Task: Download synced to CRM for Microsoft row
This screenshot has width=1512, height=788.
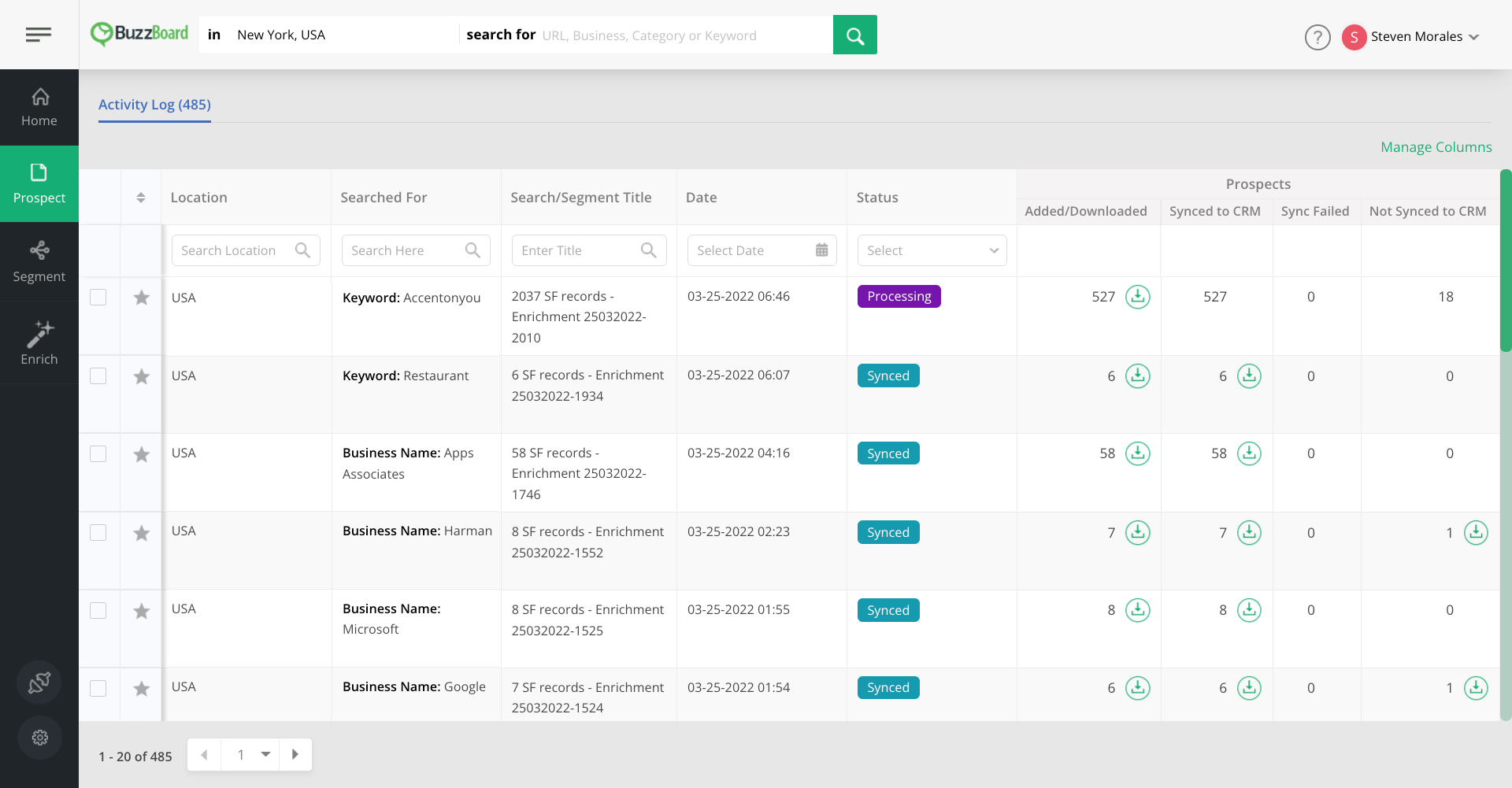Action: click(x=1249, y=610)
